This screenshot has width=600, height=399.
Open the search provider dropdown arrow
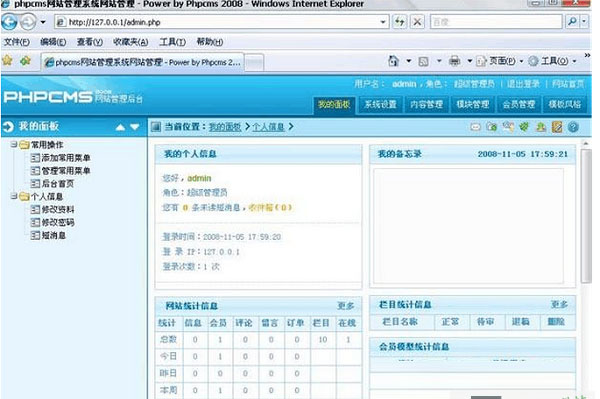[x=584, y=22]
